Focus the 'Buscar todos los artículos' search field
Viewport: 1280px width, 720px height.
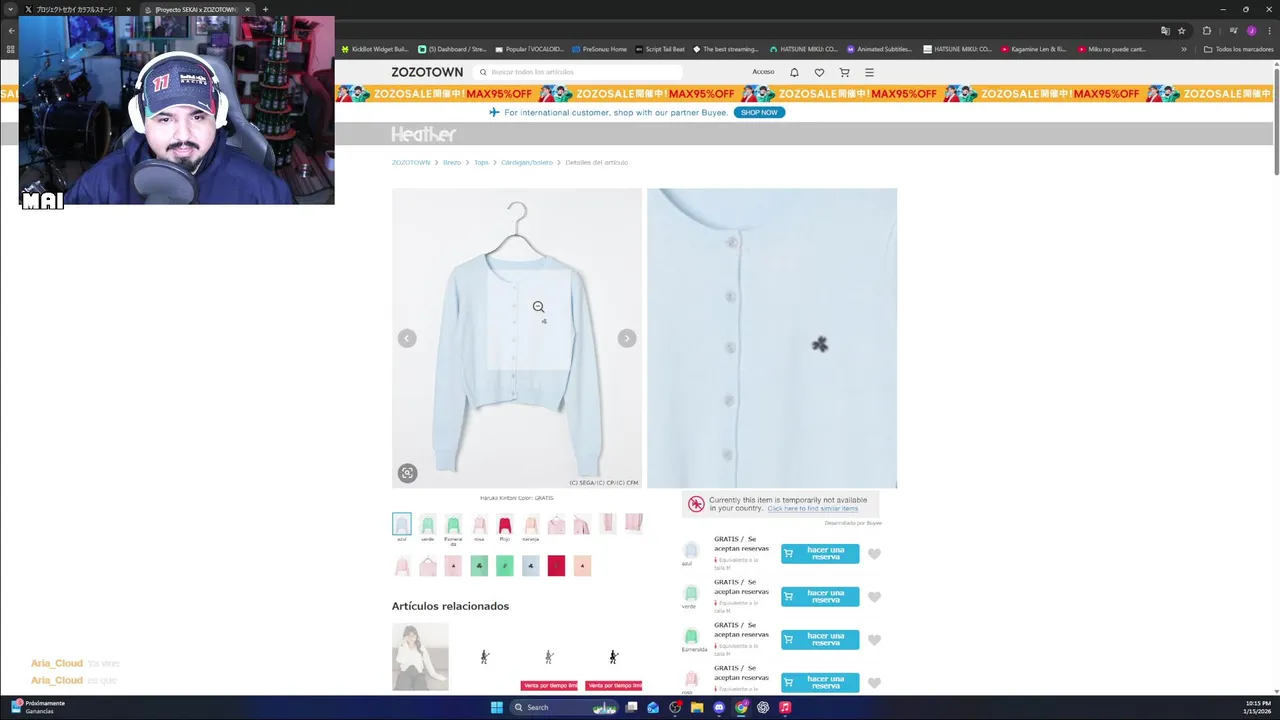580,72
